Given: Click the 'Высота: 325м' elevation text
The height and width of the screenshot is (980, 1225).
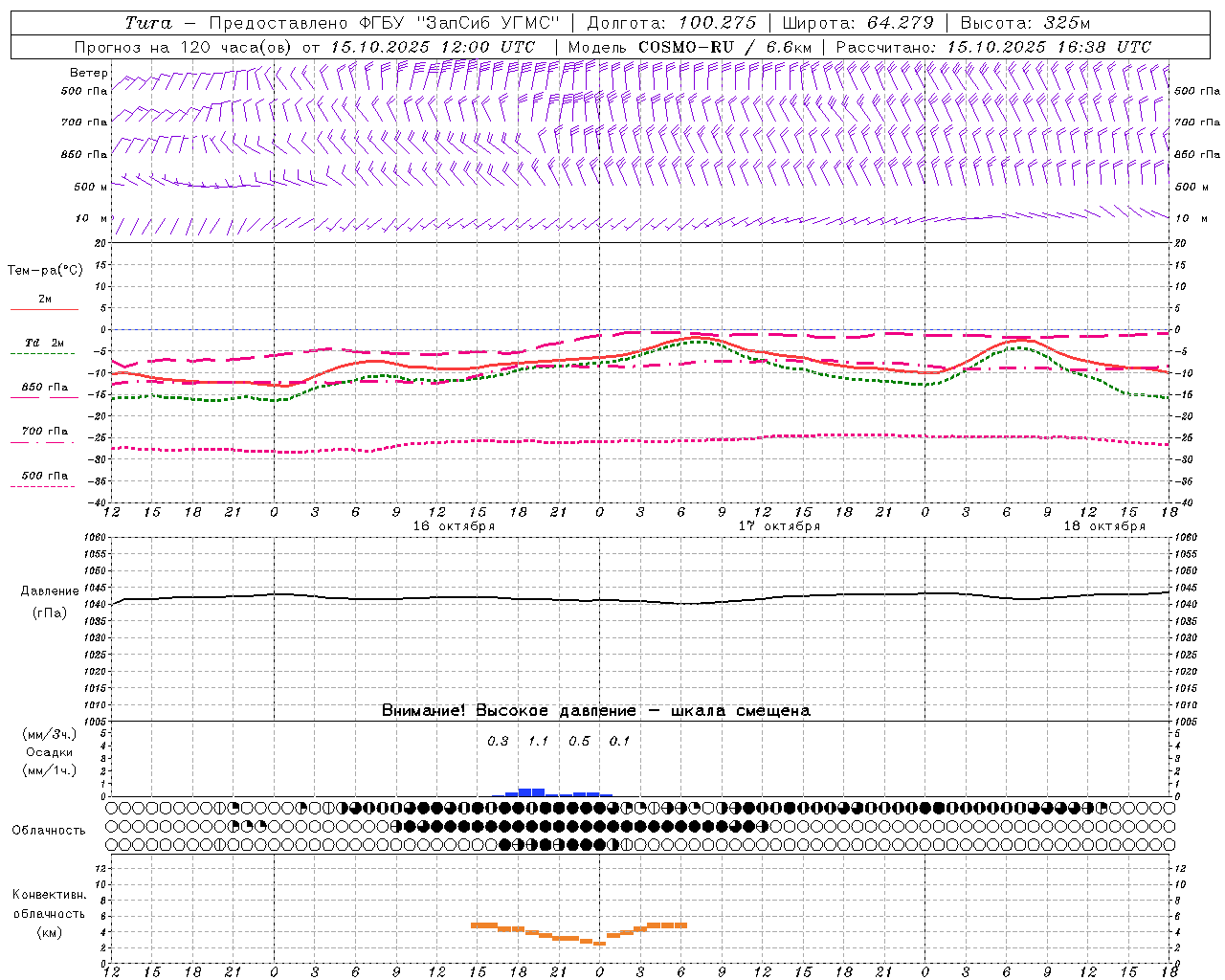Looking at the screenshot, I should pos(1025,23).
